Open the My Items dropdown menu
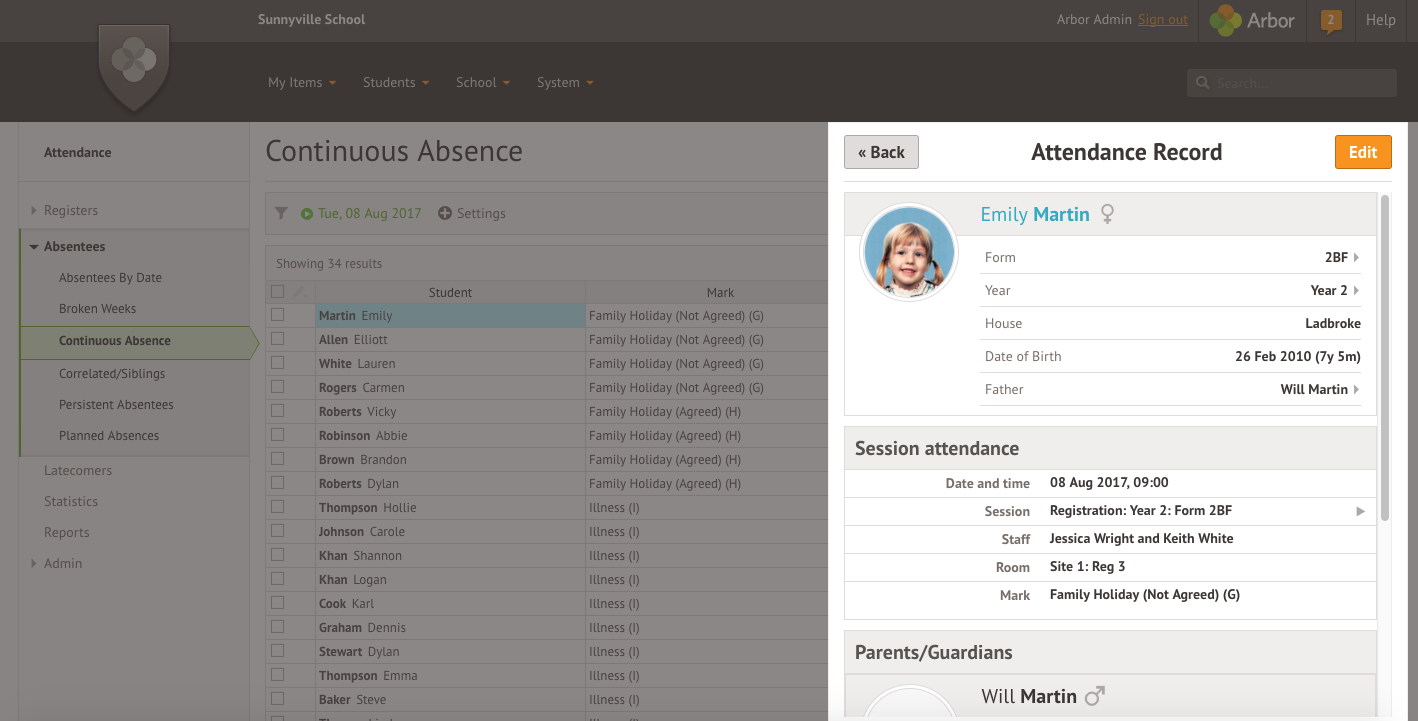This screenshot has width=1418, height=721. click(x=301, y=82)
